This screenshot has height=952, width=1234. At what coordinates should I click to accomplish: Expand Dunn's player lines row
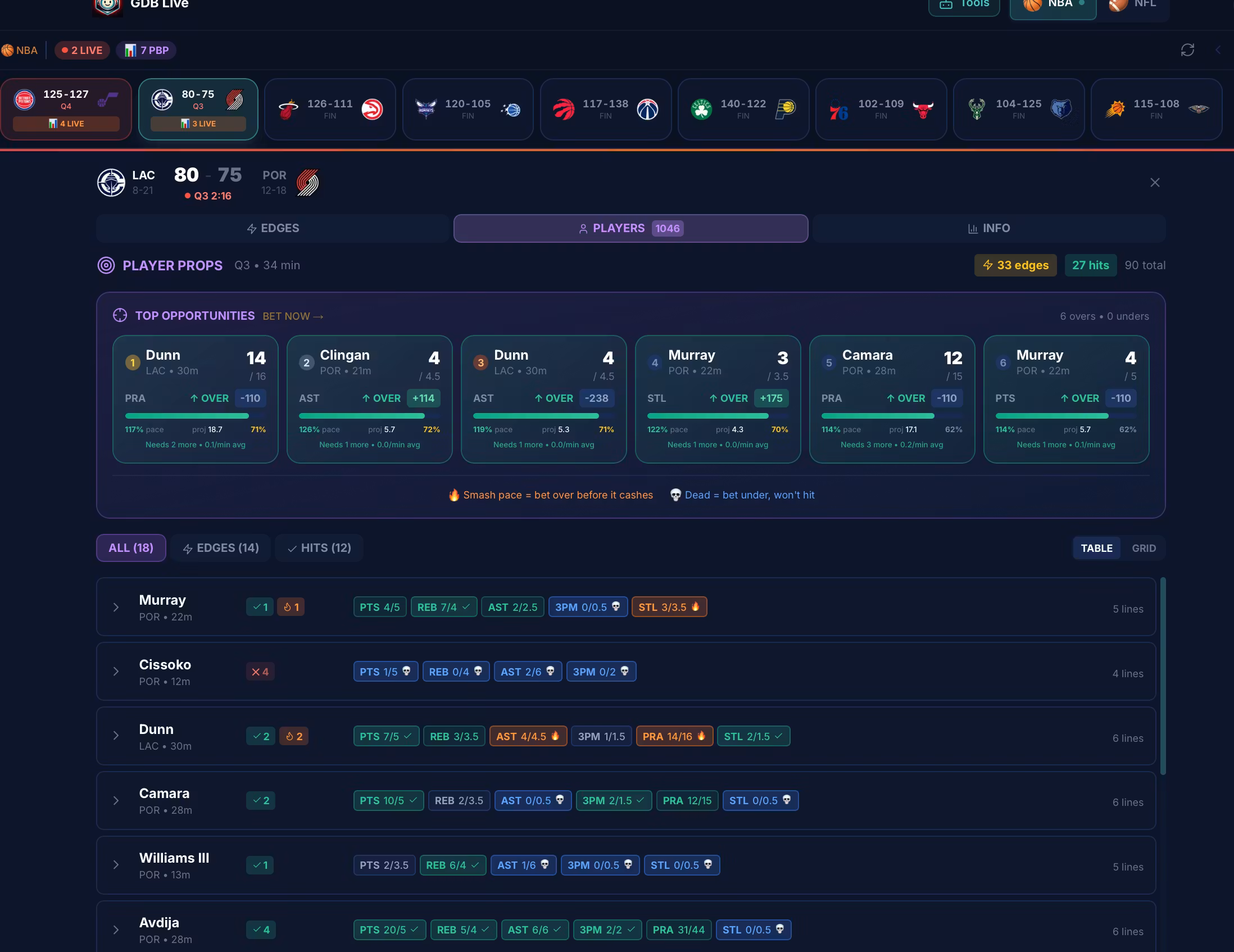pyautogui.click(x=116, y=736)
